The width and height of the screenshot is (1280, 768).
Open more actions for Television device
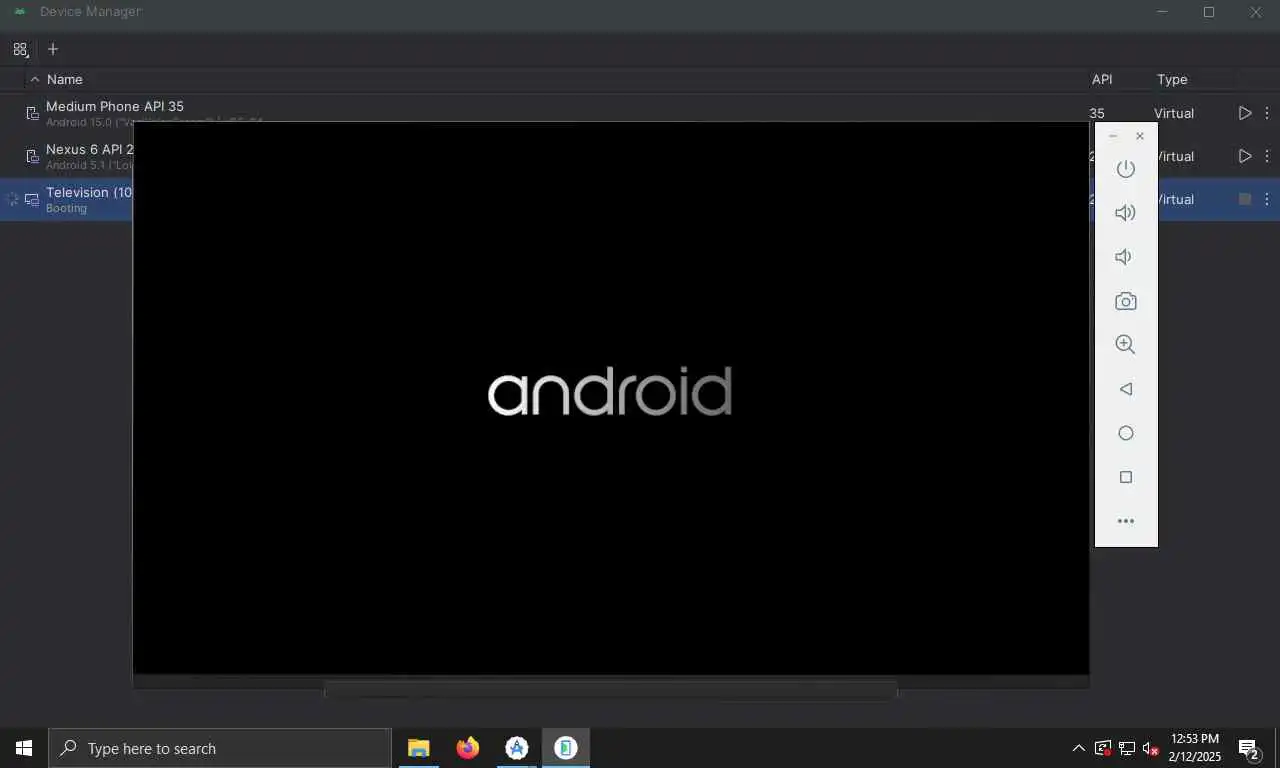1267,199
